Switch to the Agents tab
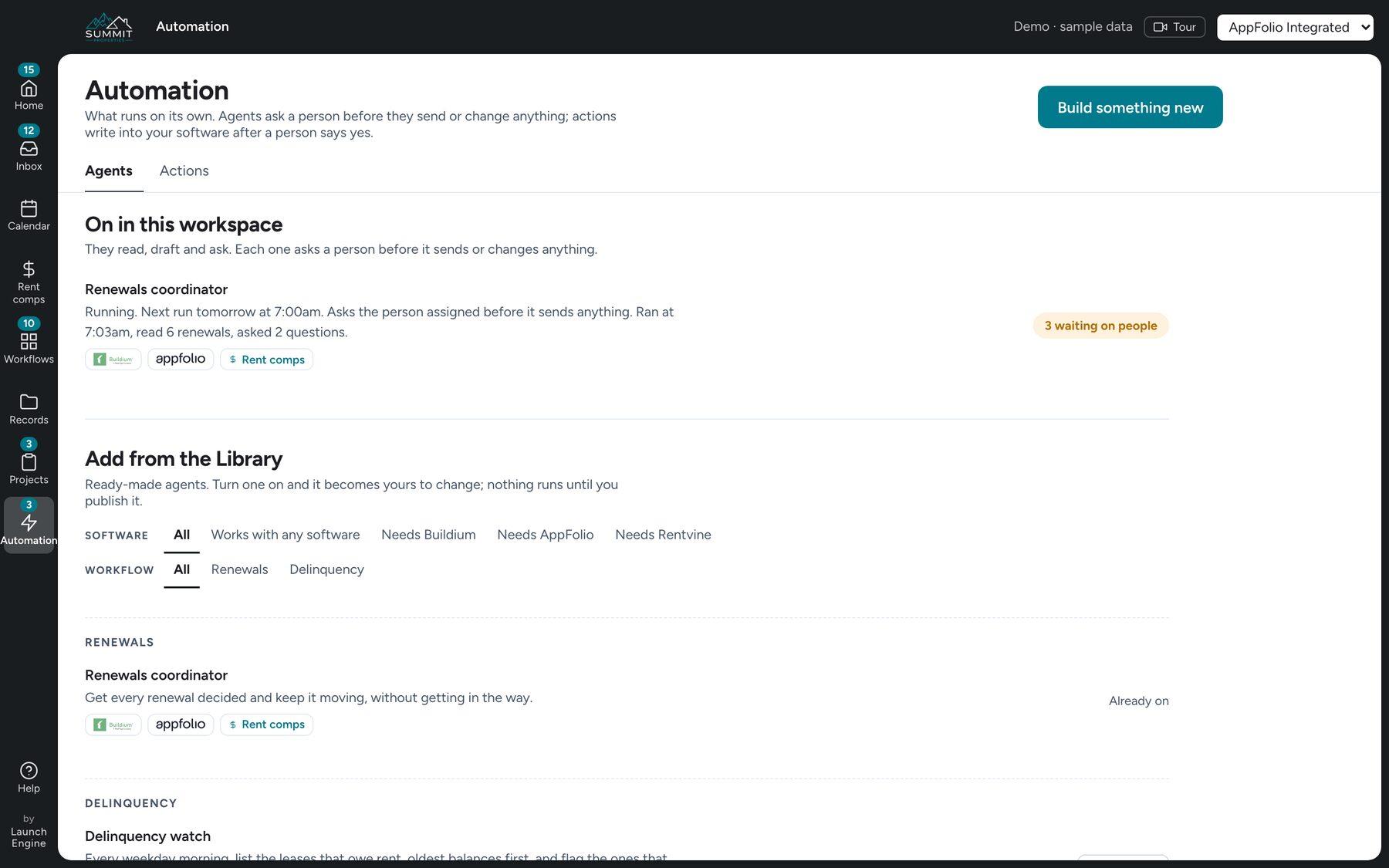Image resolution: width=1389 pixels, height=868 pixels. tap(109, 171)
